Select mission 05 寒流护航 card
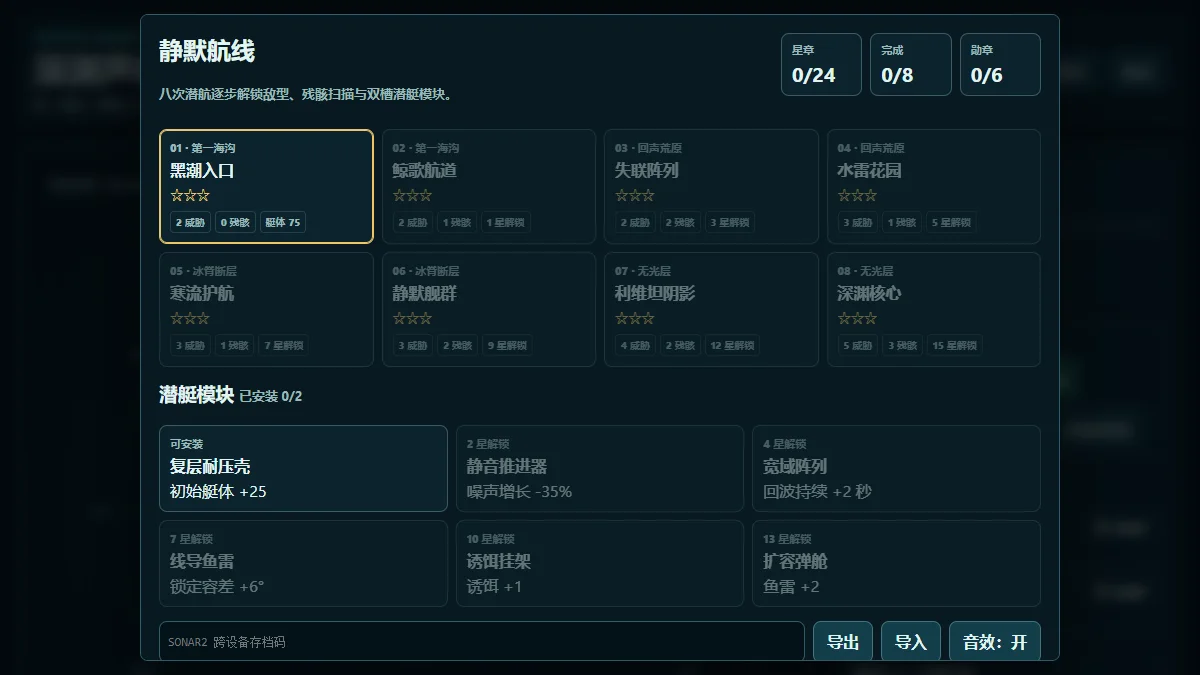This screenshot has height=675, width=1200. click(x=266, y=309)
